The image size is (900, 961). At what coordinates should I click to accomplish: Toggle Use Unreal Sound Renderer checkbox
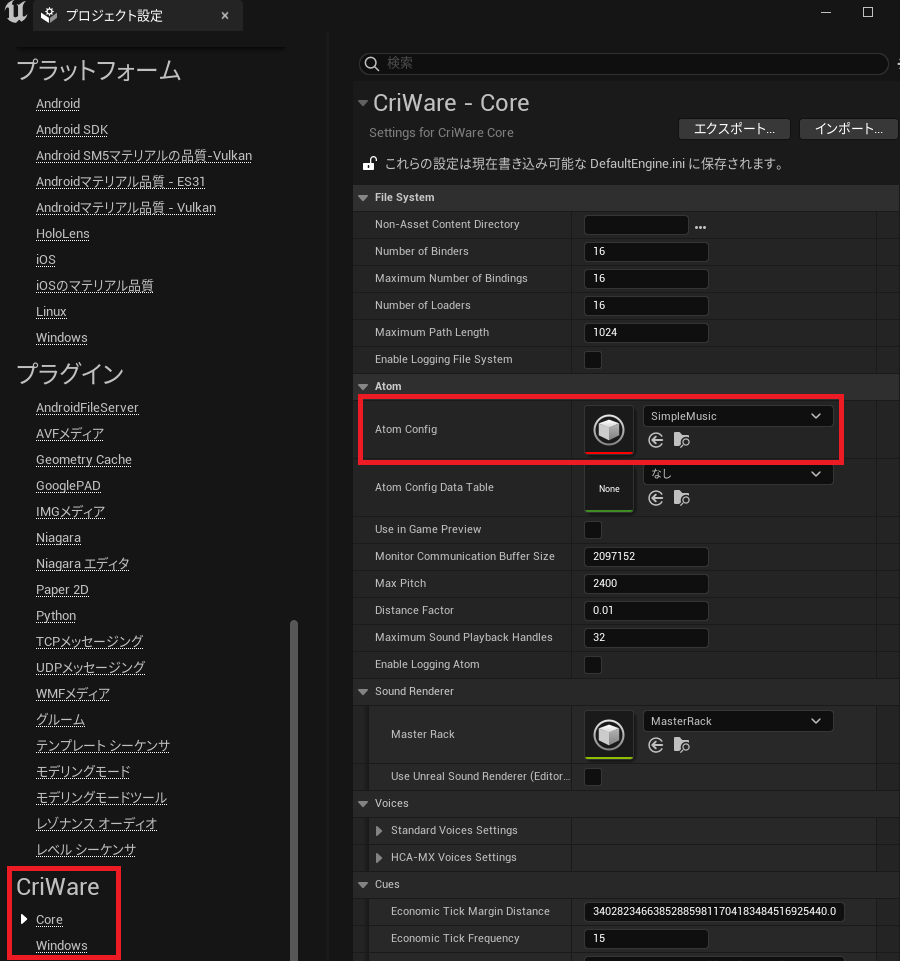[593, 777]
